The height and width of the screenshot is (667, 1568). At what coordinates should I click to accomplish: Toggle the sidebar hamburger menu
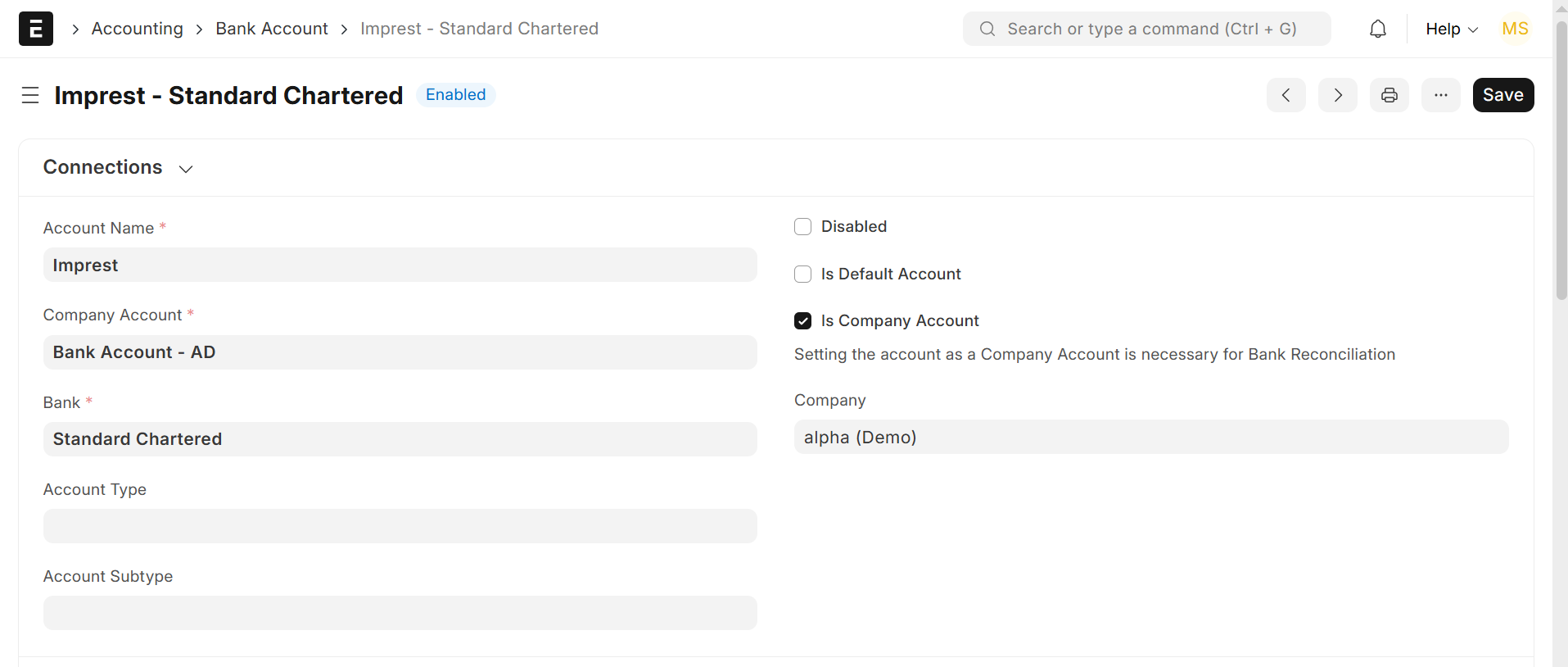[x=30, y=95]
